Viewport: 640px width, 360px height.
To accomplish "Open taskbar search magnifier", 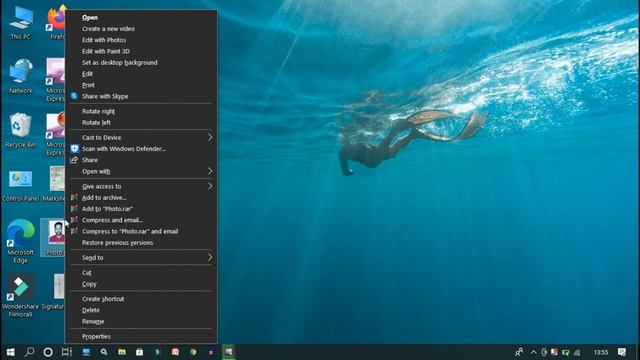I will (x=29, y=352).
